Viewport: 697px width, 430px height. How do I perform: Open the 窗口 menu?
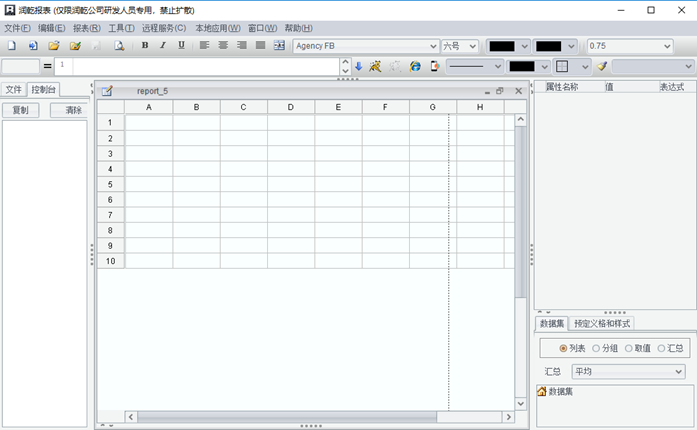pyautogui.click(x=262, y=28)
